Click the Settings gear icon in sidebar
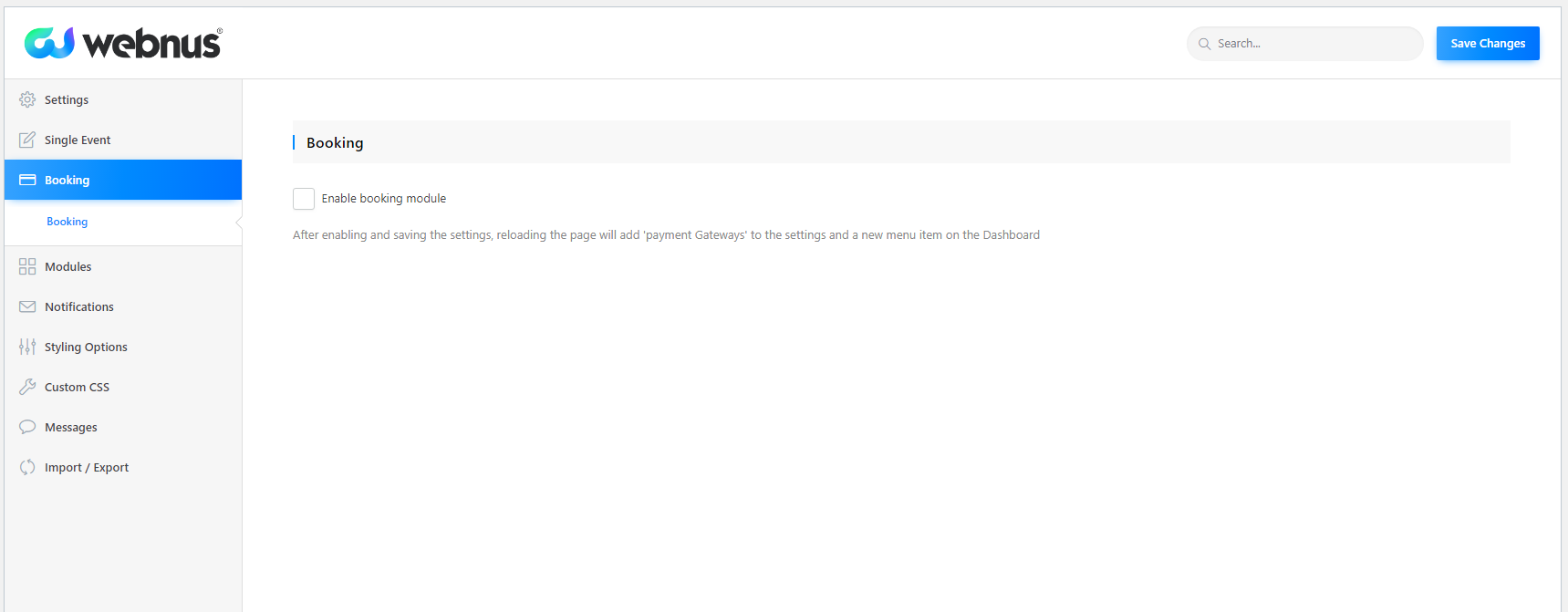This screenshot has height=612, width=1568. (x=27, y=99)
